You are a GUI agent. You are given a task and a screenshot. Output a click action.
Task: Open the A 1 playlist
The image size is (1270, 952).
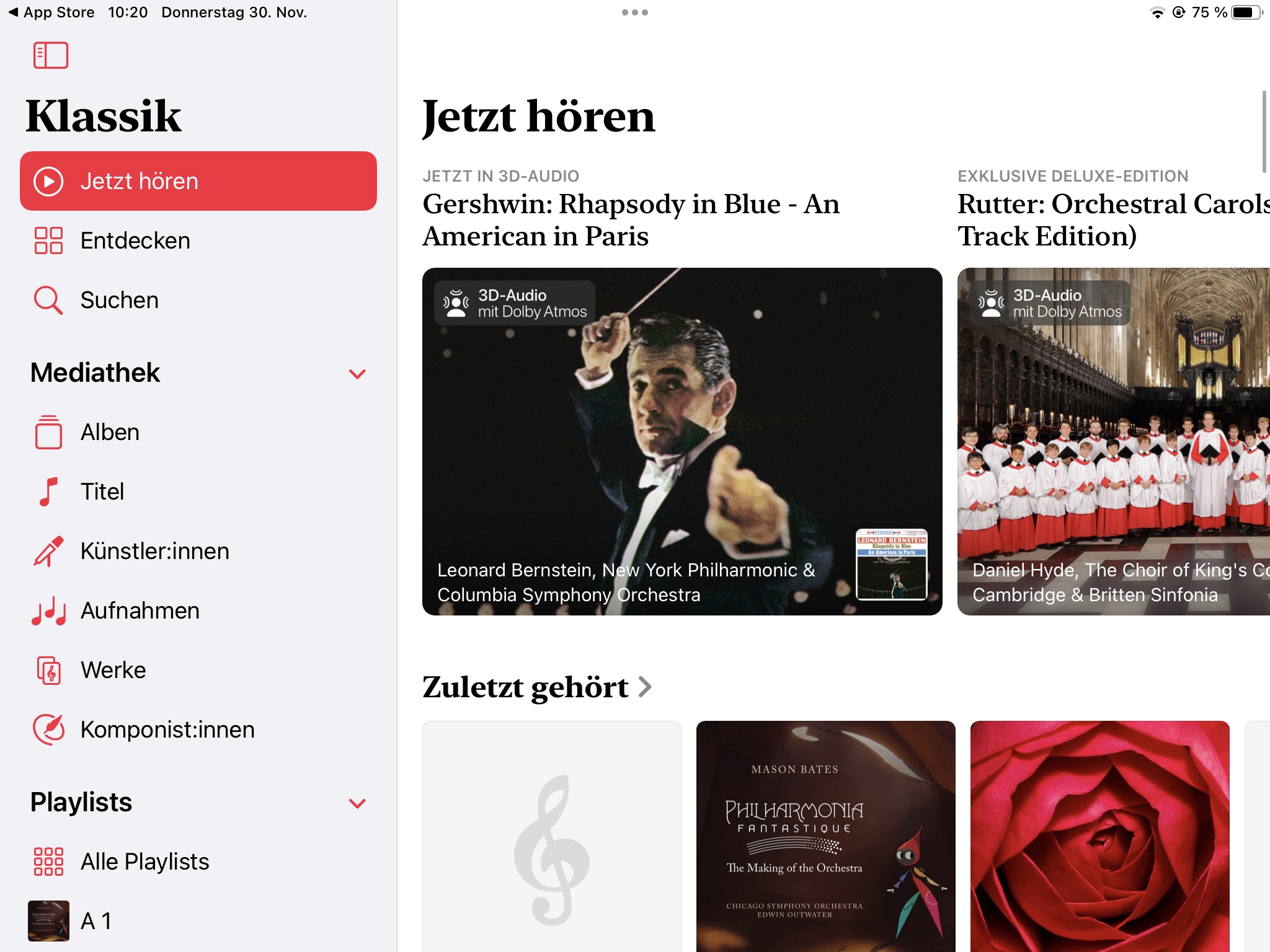point(198,921)
